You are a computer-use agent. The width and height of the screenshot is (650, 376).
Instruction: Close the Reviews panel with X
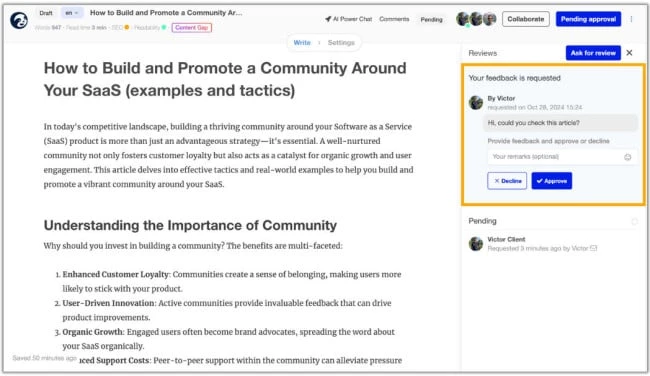click(629, 53)
